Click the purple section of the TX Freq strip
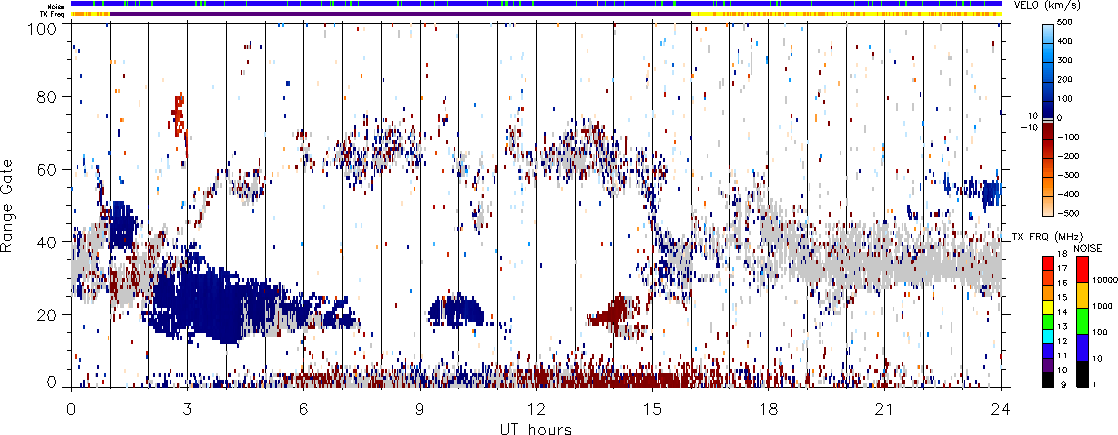1118x435 pixels. [400, 14]
